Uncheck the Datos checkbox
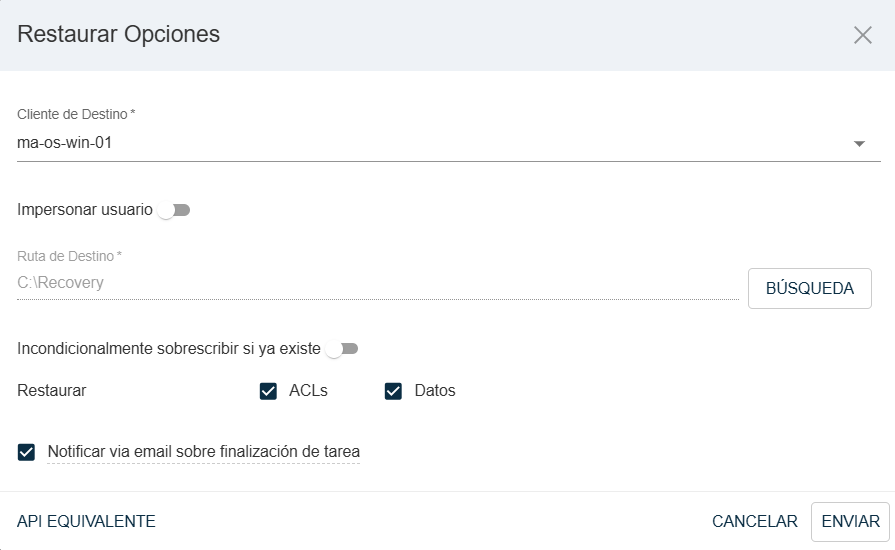This screenshot has width=895, height=550. pos(393,391)
